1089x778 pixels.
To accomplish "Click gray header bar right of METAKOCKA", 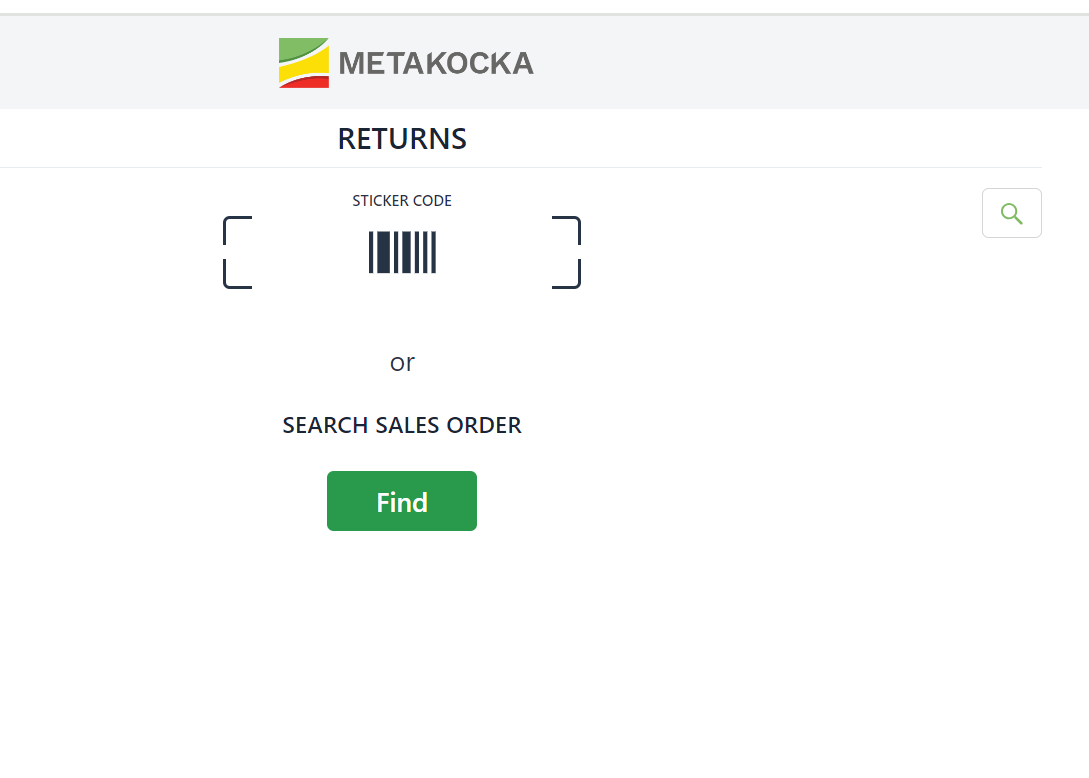I will coord(800,63).
